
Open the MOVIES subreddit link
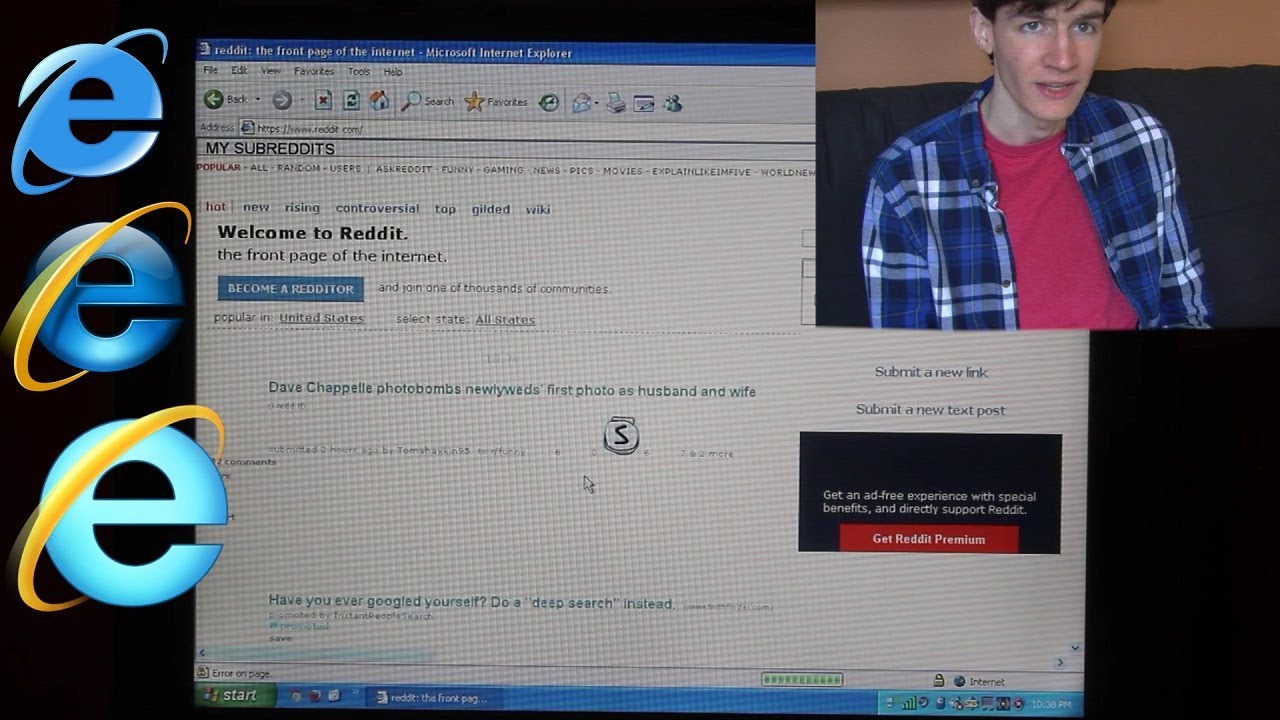623,171
